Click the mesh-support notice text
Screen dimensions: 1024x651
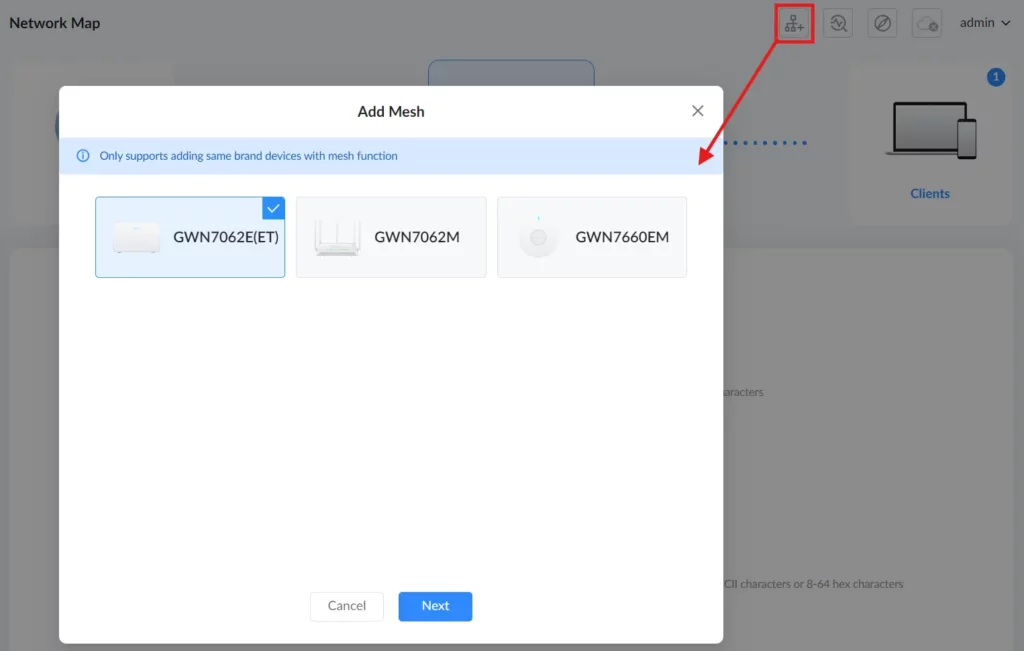248,155
